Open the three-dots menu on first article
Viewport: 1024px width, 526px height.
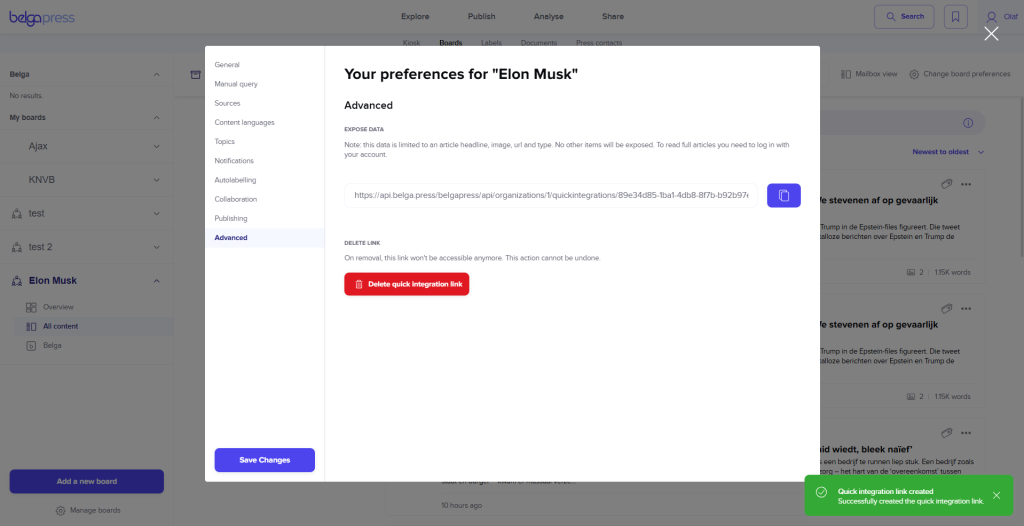966,184
